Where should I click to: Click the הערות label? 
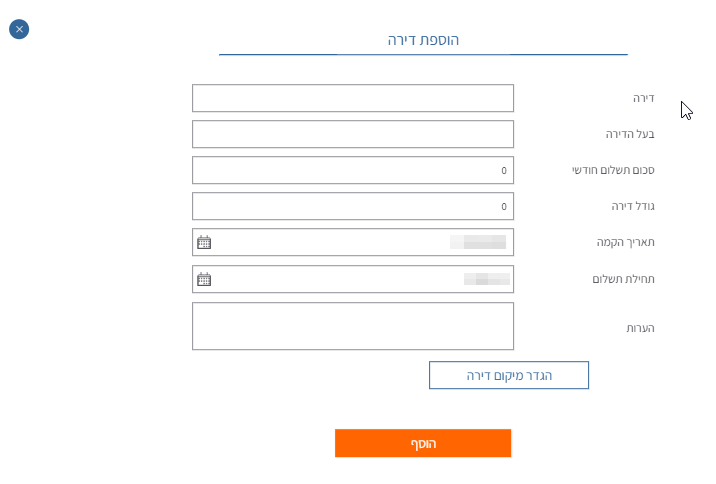coord(639,327)
